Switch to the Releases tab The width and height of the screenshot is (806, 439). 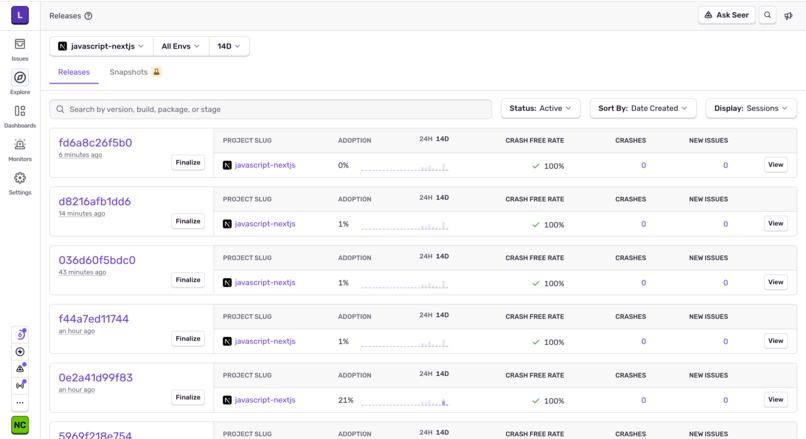pos(74,72)
